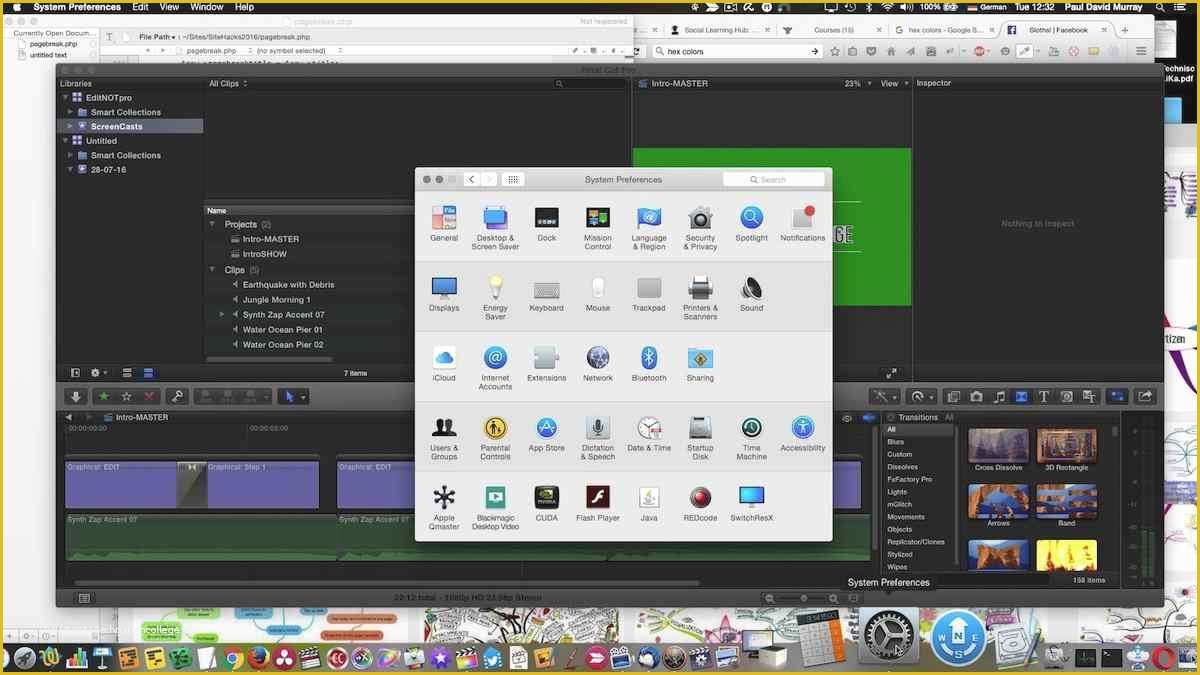This screenshot has height=675, width=1200.
Task: Toggle the Final Cut inspector button
Action: click(1117, 397)
